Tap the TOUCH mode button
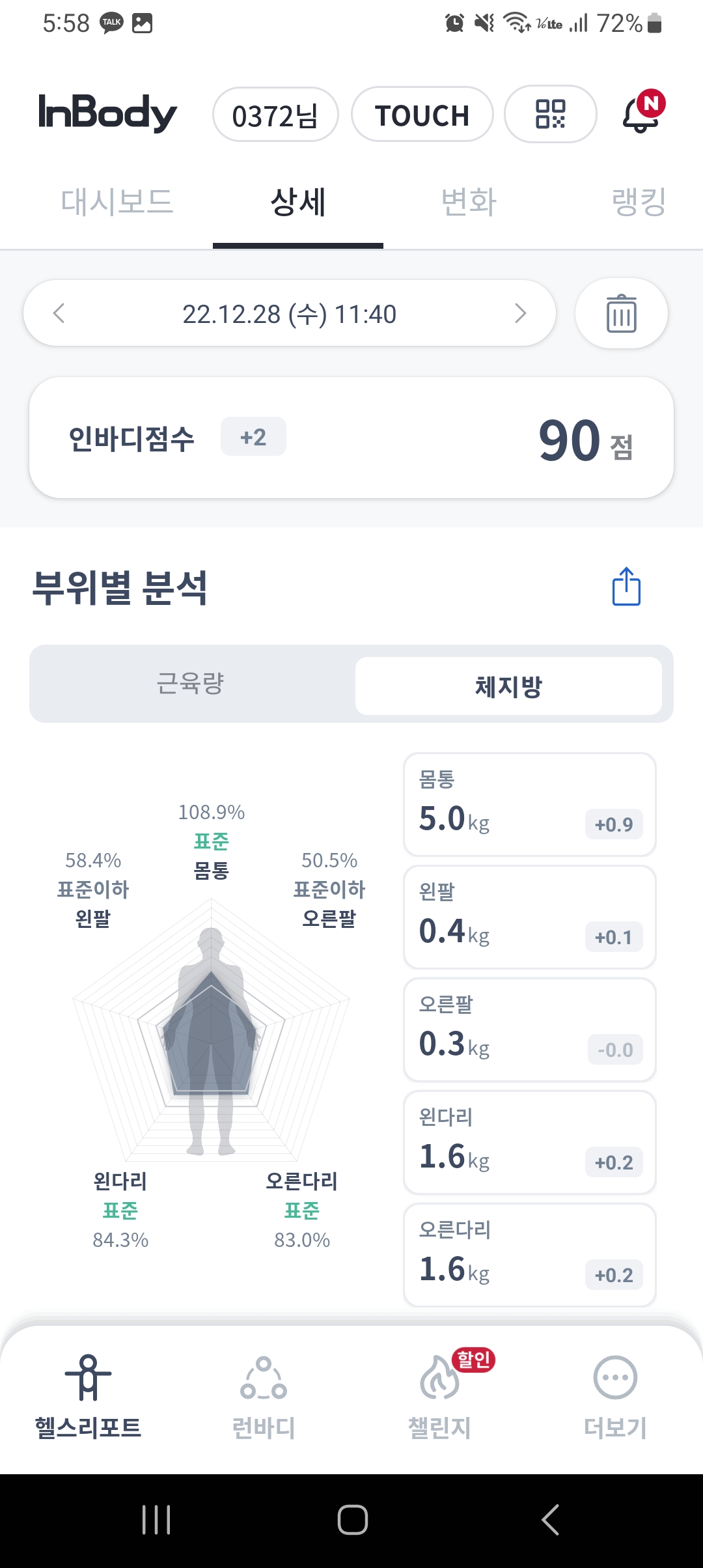The width and height of the screenshot is (703, 1568). pyautogui.click(x=422, y=115)
